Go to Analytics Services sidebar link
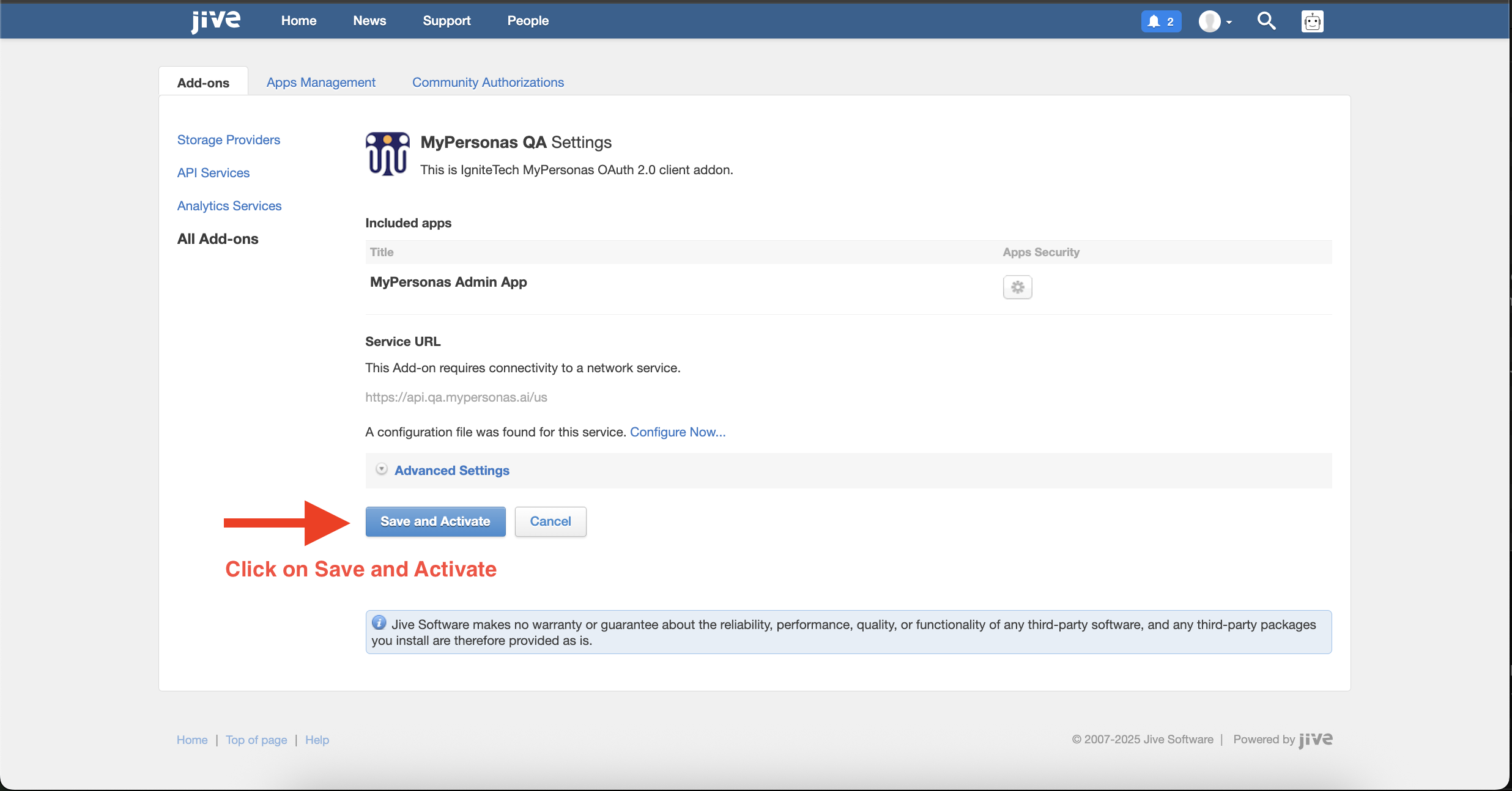 (229, 206)
